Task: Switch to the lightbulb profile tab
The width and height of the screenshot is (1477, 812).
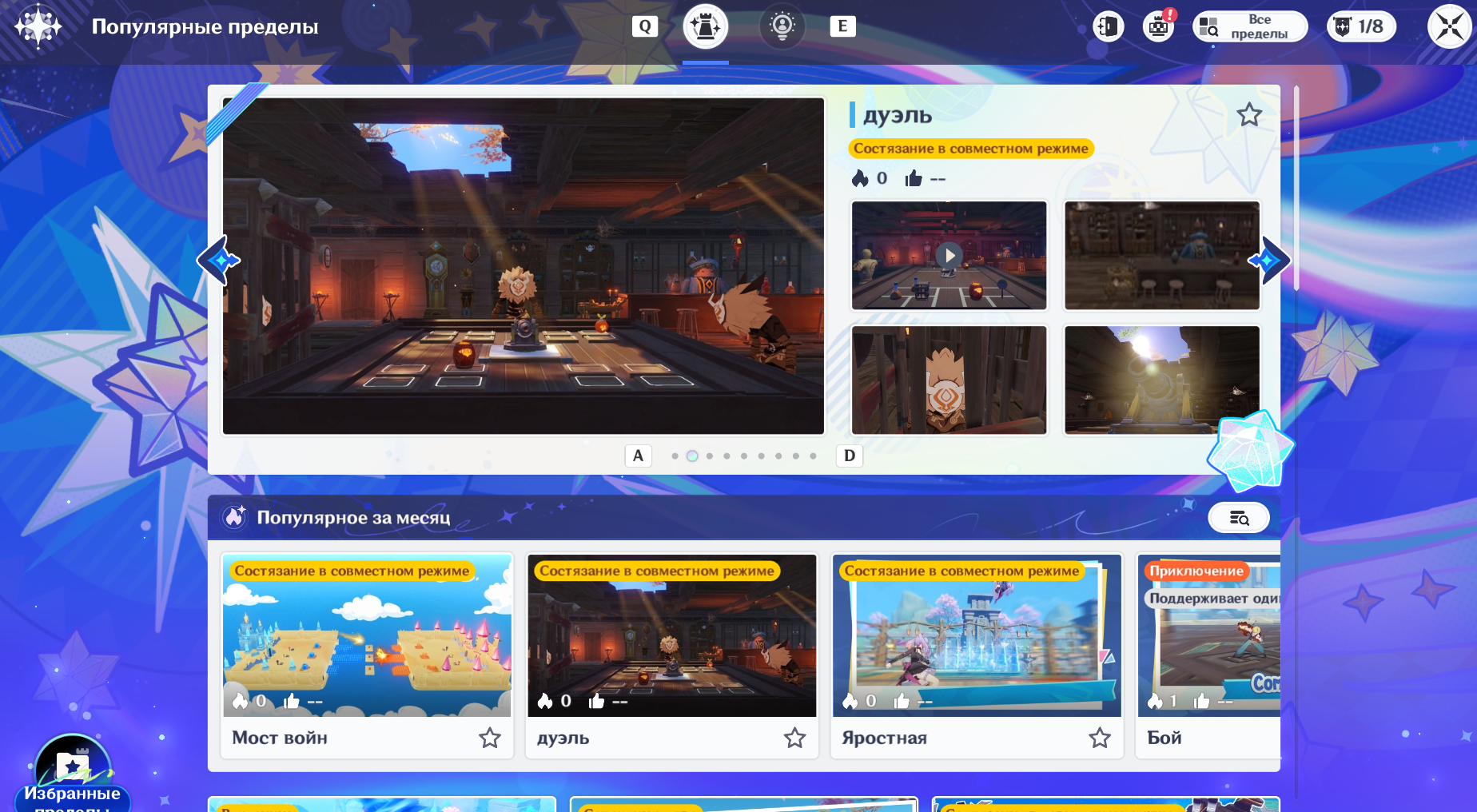Action: pyautogui.click(x=782, y=26)
